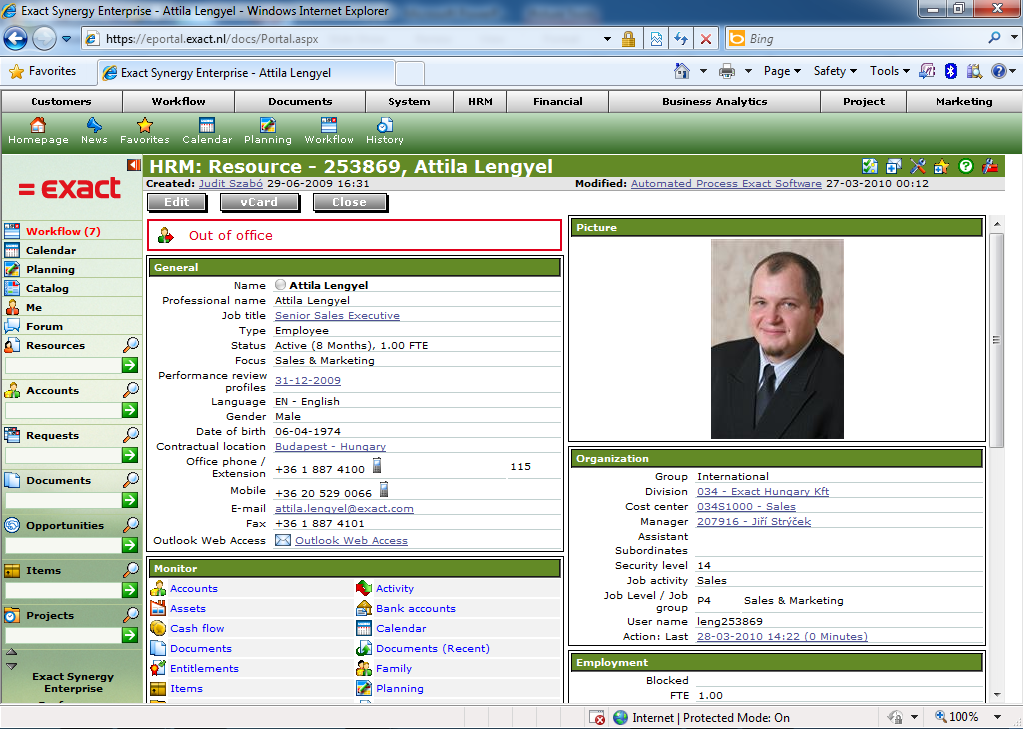Click the IE home icon
The image size is (1023, 729).
[682, 71]
